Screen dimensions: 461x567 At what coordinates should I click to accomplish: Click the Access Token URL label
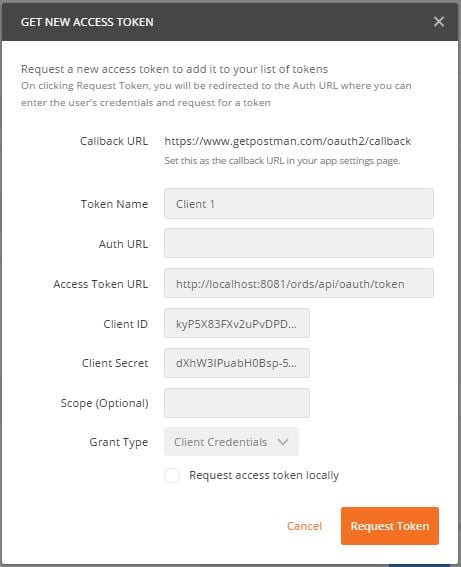click(101, 284)
